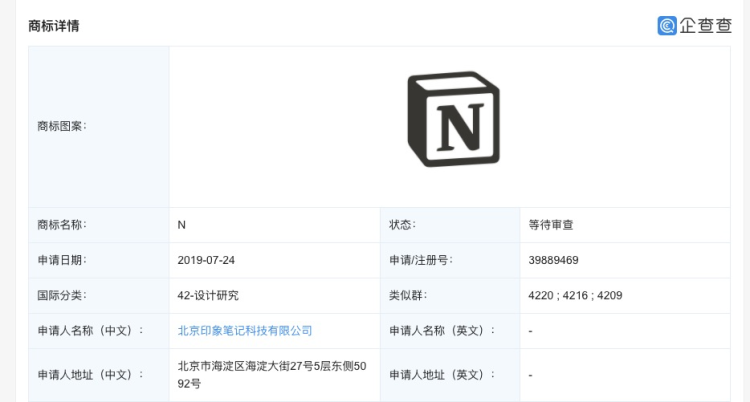Select the 申请/注册号 label
The height and width of the screenshot is (402, 750).
click(420, 260)
